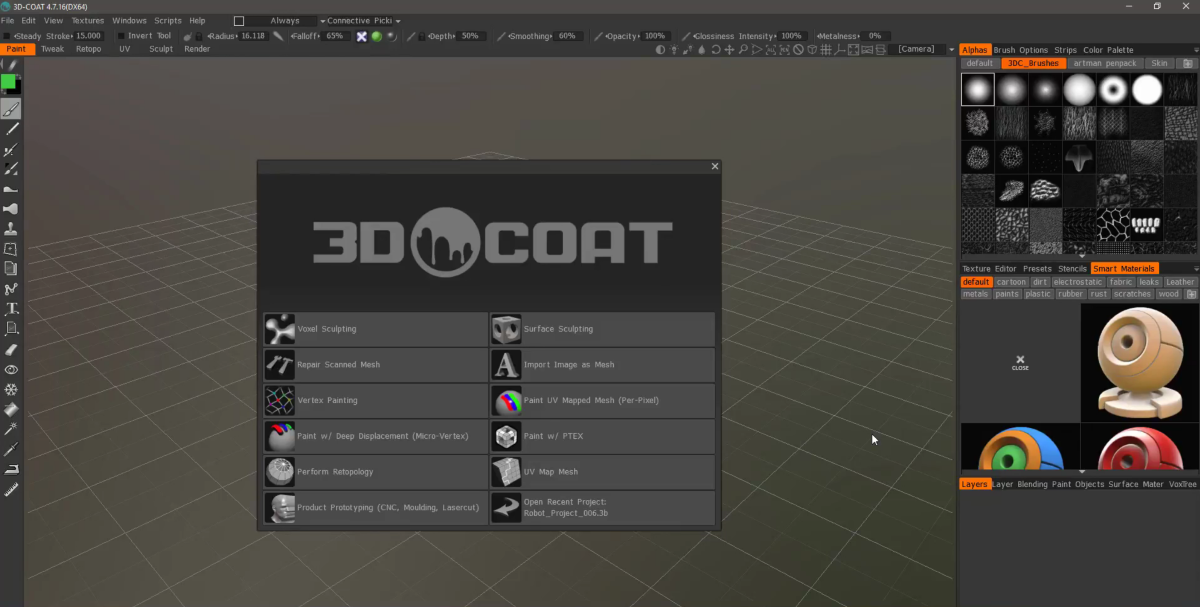Toggle the Invert Tool checkbox
This screenshot has width=1200, height=607.
[121, 36]
